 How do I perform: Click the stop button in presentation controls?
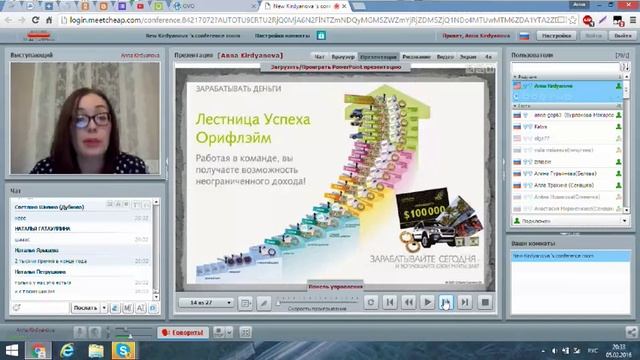point(485,302)
